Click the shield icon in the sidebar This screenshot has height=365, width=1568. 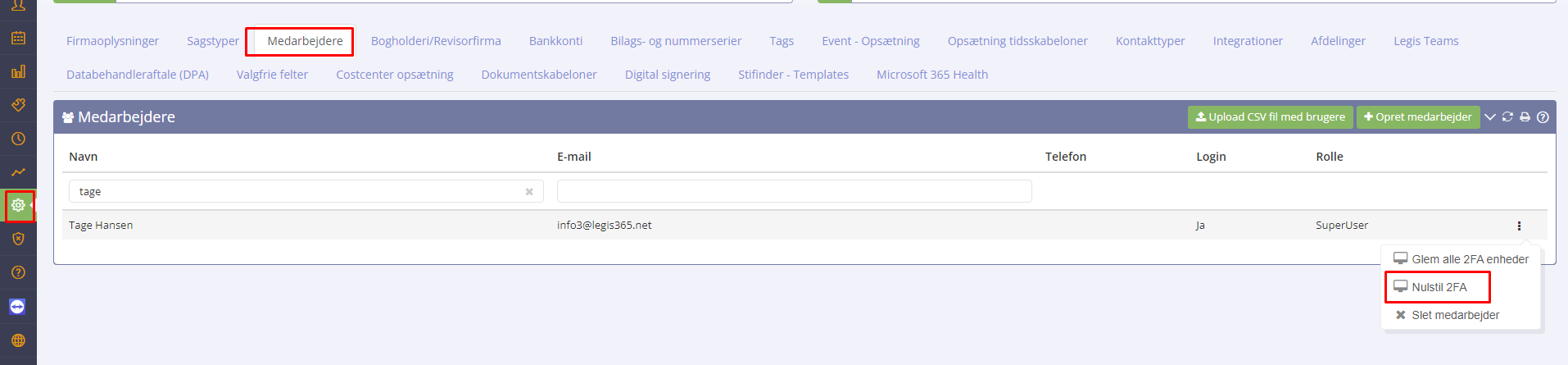coord(18,239)
